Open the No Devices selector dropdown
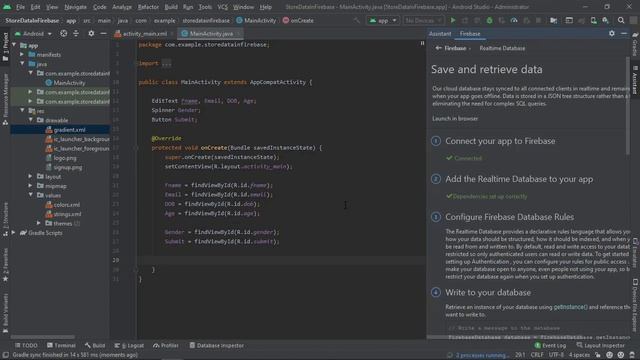Screen dimensions: 640x360 [423, 20]
